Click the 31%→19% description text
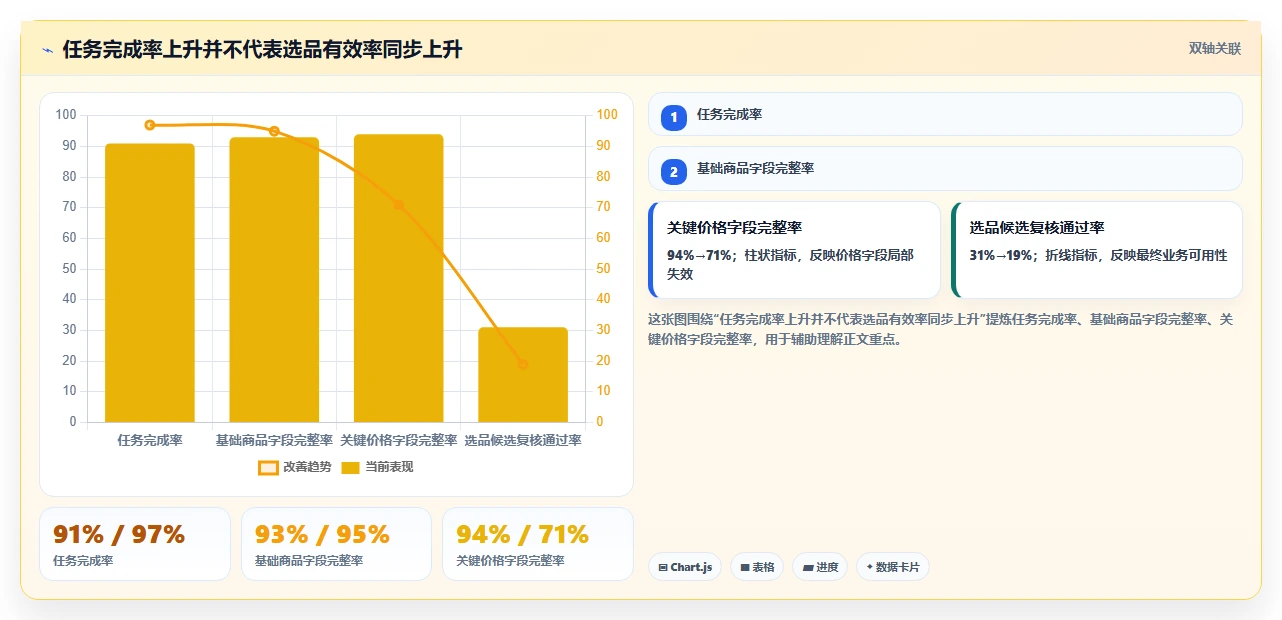 (x=1098, y=255)
